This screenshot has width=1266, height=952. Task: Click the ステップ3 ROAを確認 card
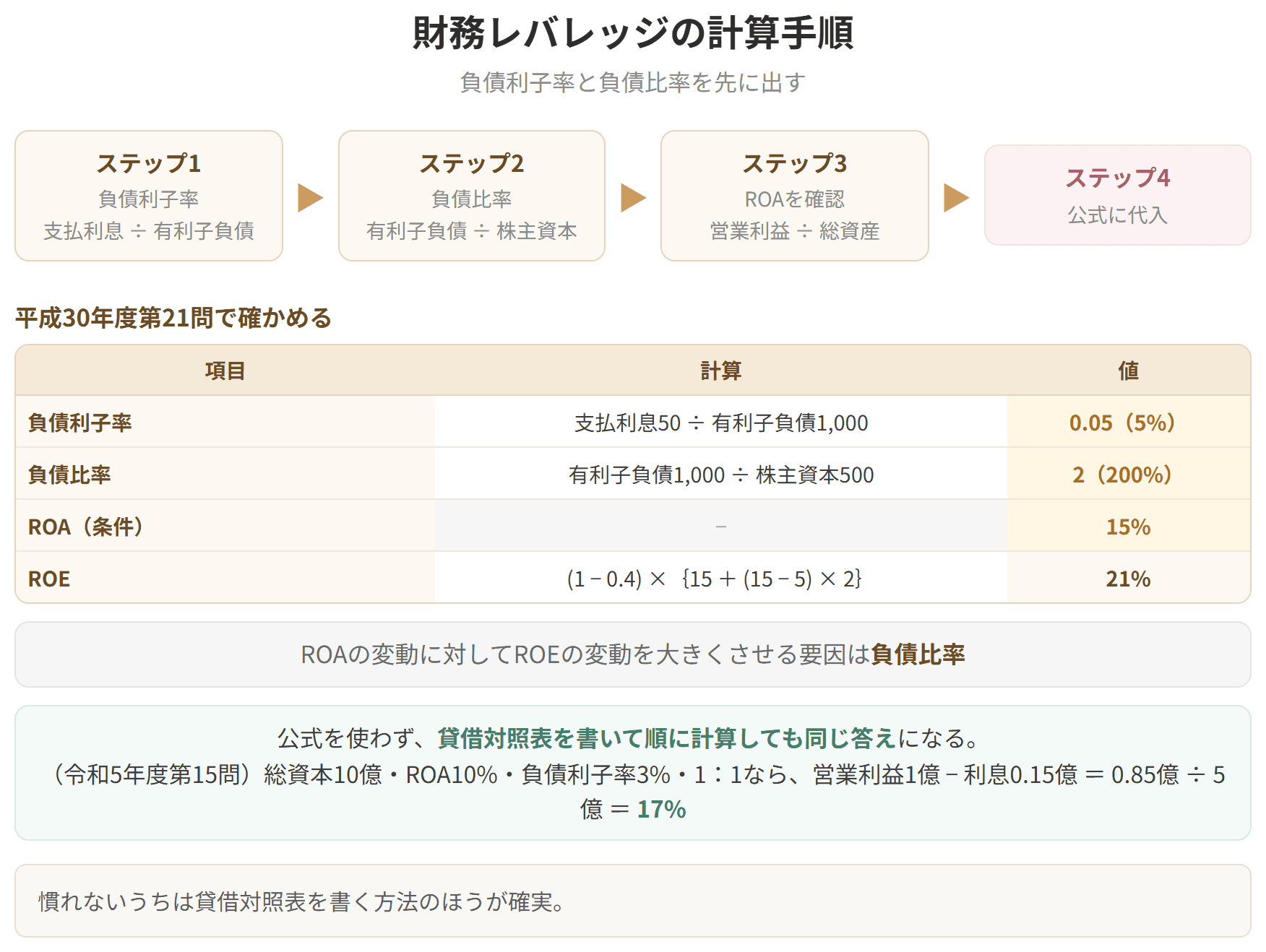pyautogui.click(x=795, y=196)
